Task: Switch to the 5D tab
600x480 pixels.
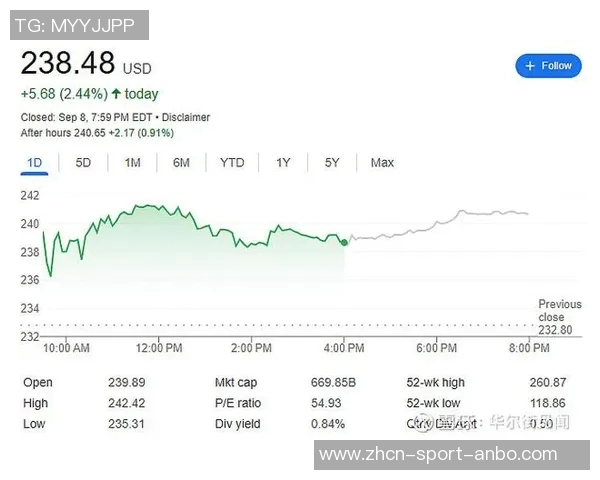Action: (83, 163)
